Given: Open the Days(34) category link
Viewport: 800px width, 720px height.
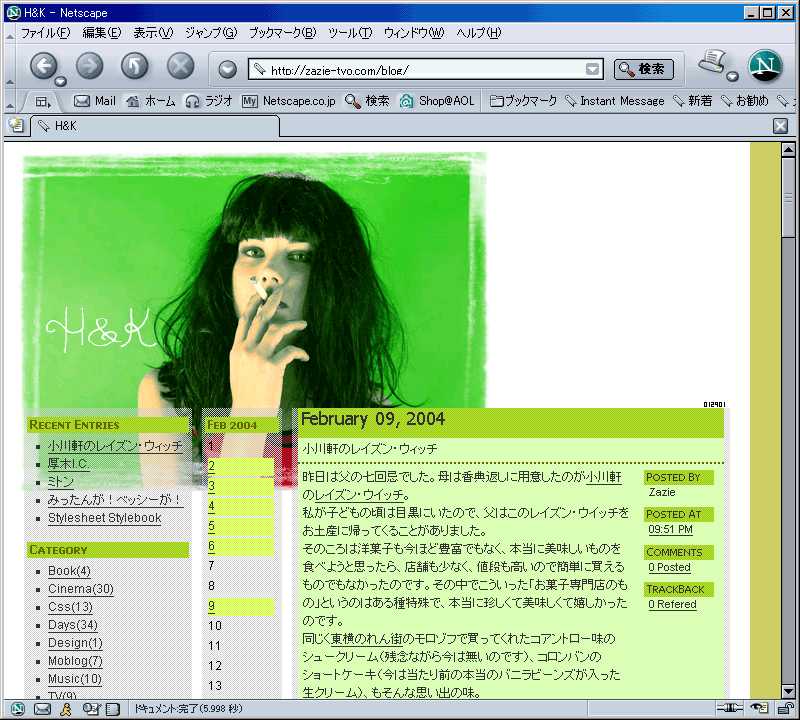Looking at the screenshot, I should tap(73, 625).
